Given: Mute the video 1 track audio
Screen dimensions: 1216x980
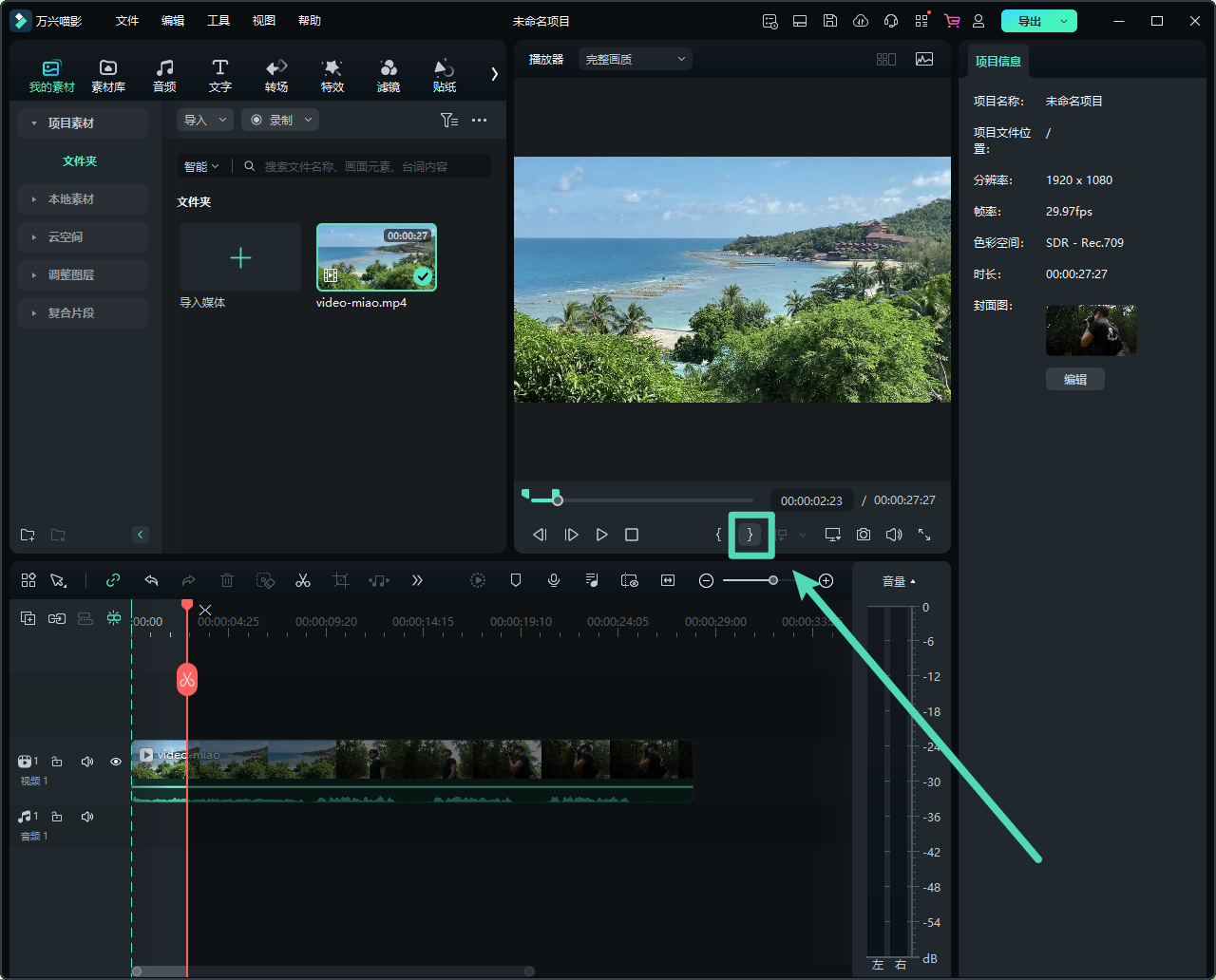Looking at the screenshot, I should click(87, 762).
